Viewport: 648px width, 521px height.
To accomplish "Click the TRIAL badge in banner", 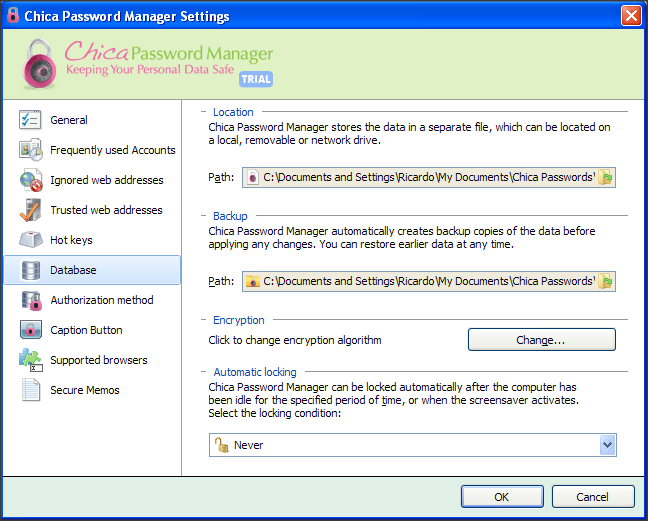I will click(256, 79).
